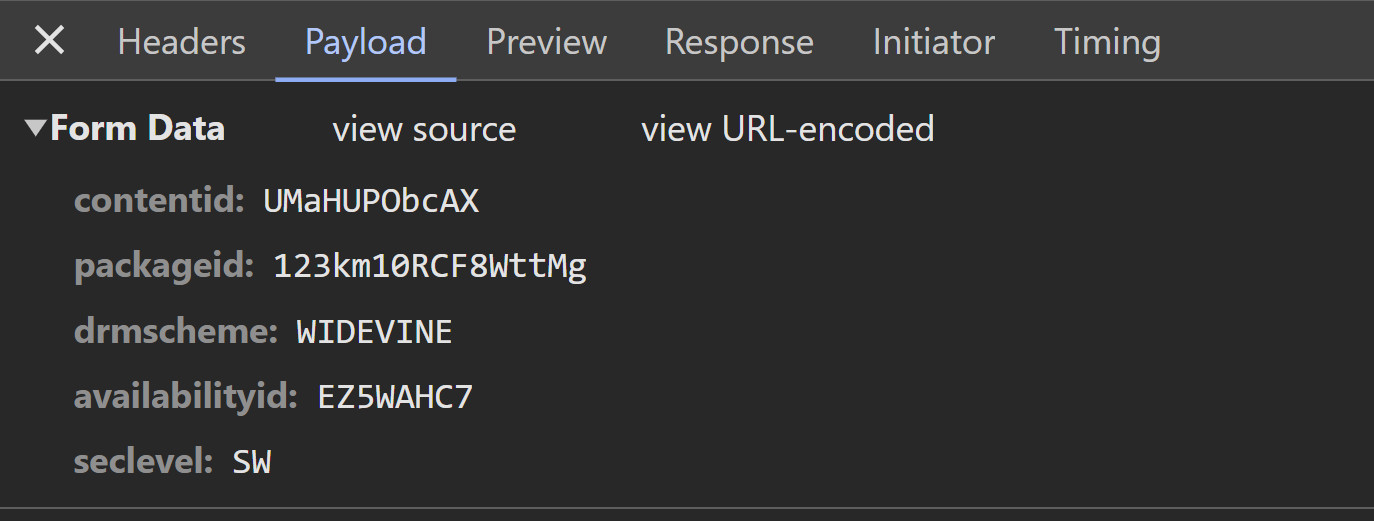Open the Preview tab
The image size is (1374, 521).
click(546, 42)
